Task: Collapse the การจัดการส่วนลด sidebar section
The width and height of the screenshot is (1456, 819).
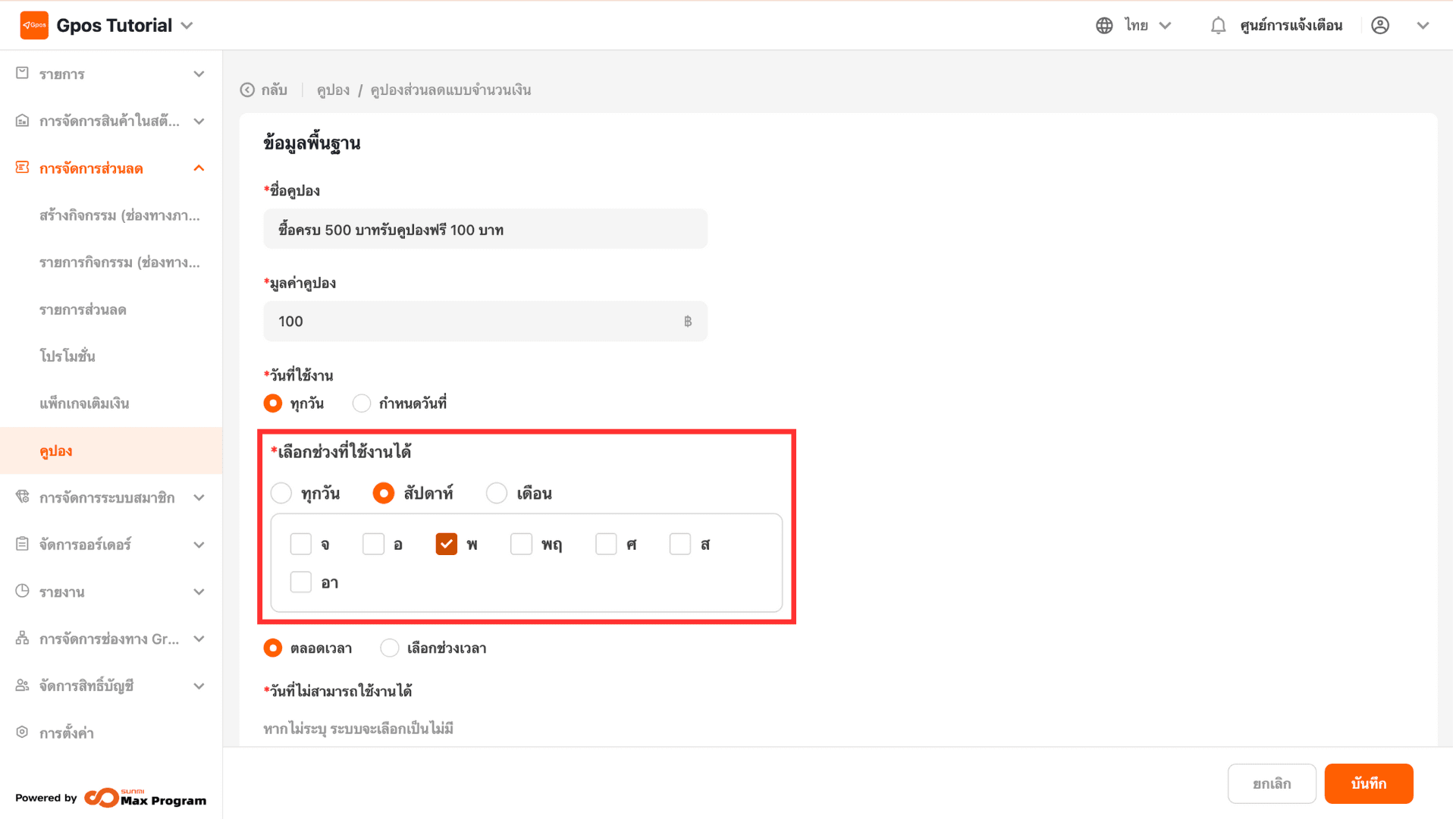Action: pyautogui.click(x=199, y=168)
